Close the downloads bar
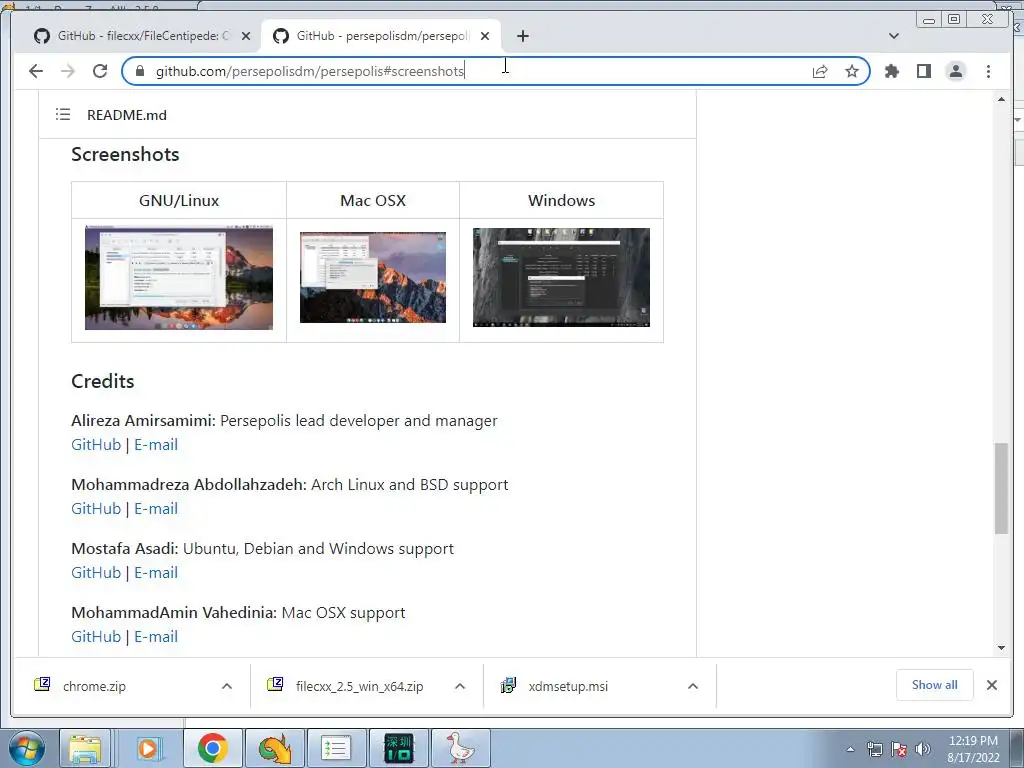Viewport: 1024px width, 768px height. [x=991, y=685]
